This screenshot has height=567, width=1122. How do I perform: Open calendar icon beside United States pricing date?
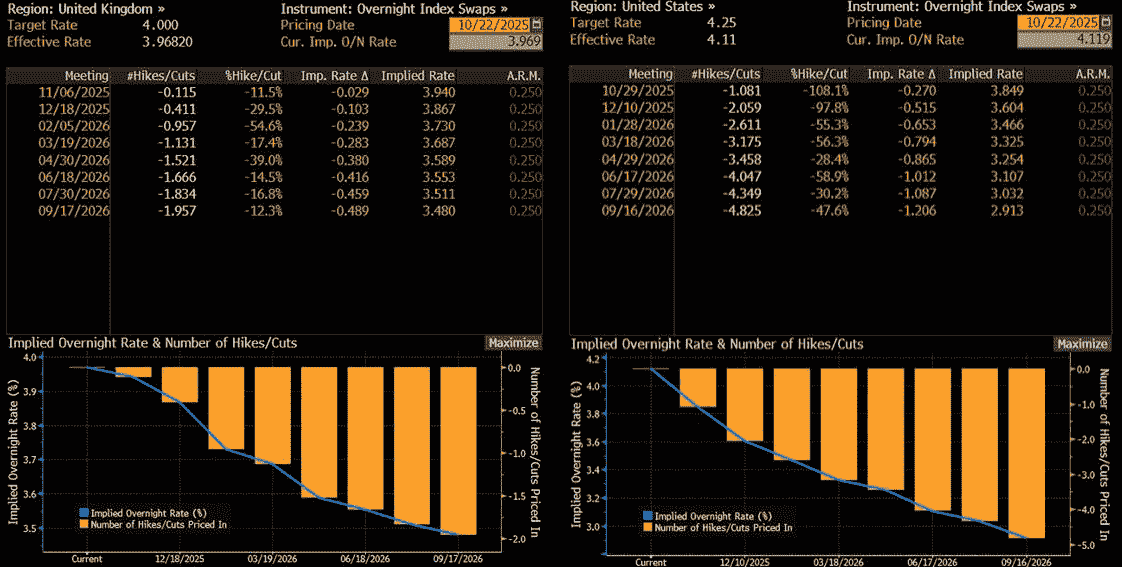[x=1105, y=23]
